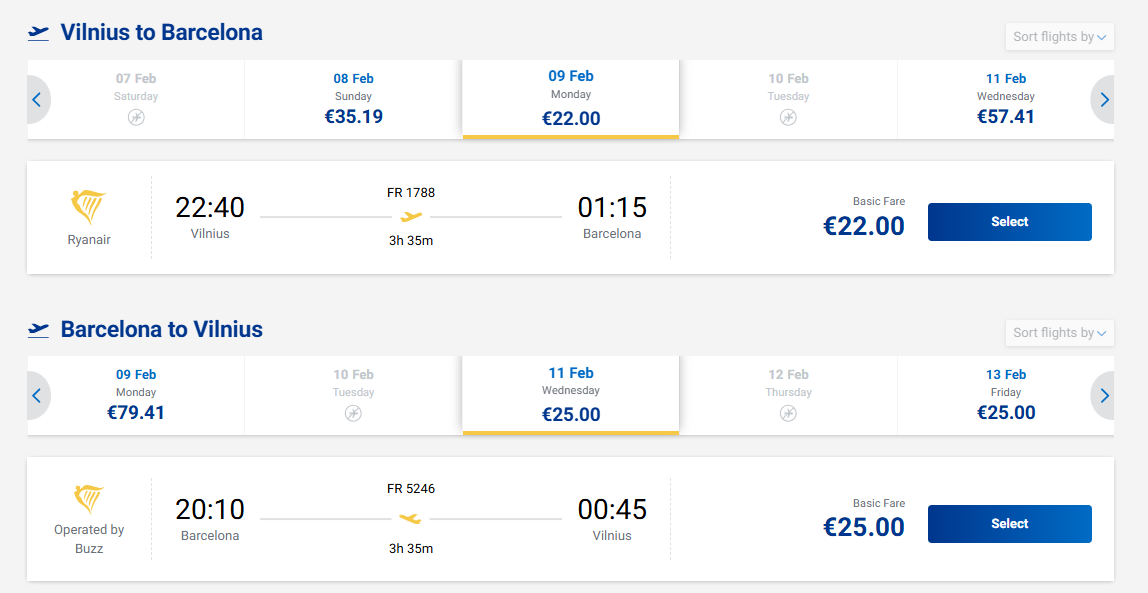Open outbound Sort flights by dropdown
Viewport: 1148px width, 593px height.
(x=1059, y=37)
